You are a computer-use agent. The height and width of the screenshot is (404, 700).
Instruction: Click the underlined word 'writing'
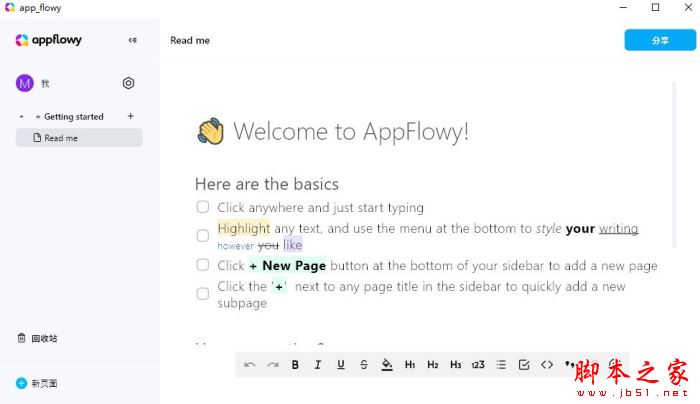point(618,229)
